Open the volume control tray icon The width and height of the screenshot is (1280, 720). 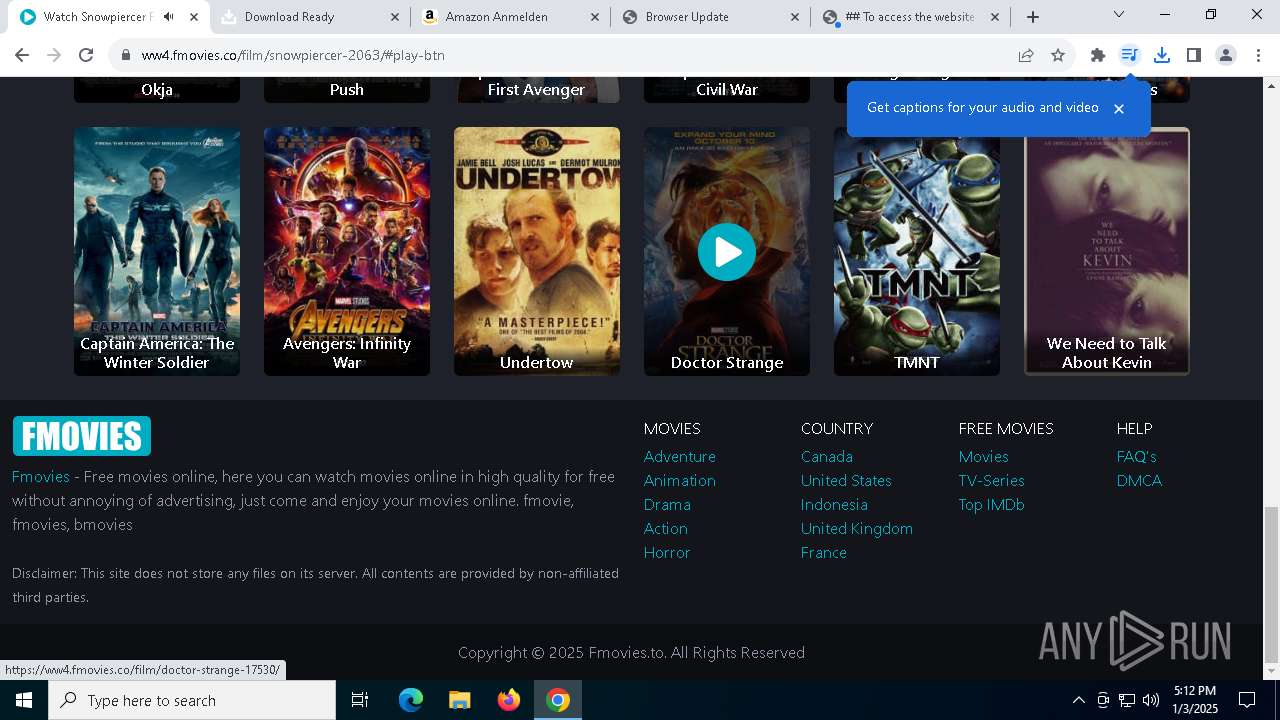pos(1151,700)
